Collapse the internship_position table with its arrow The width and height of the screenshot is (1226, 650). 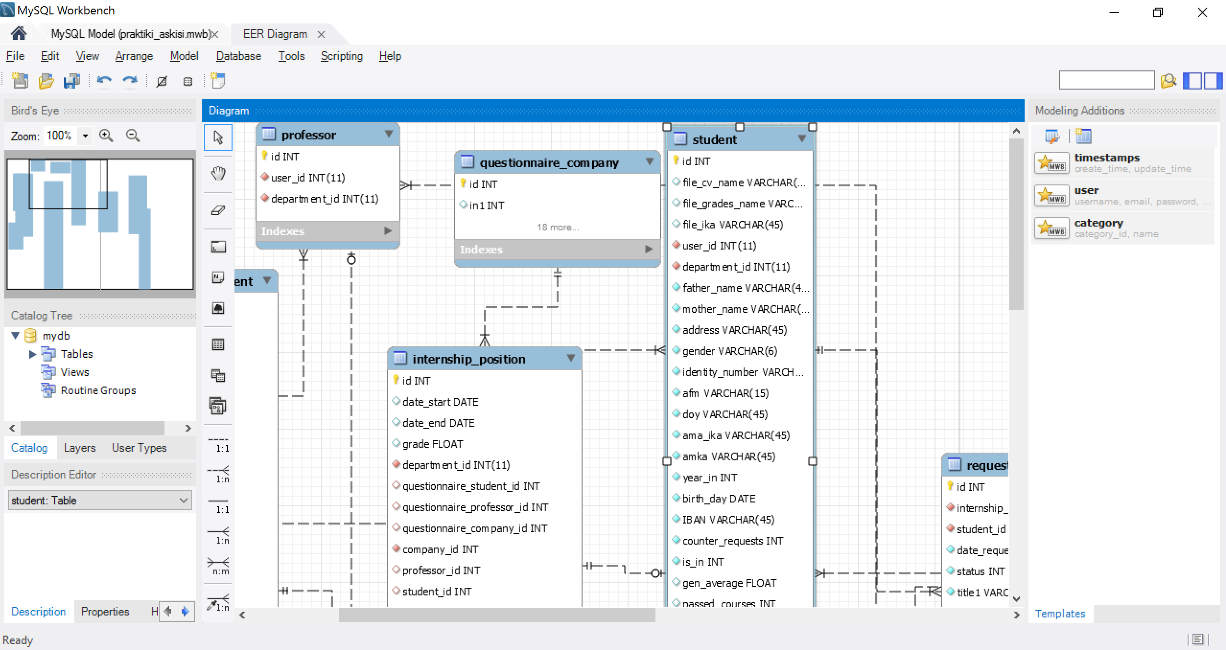click(571, 358)
